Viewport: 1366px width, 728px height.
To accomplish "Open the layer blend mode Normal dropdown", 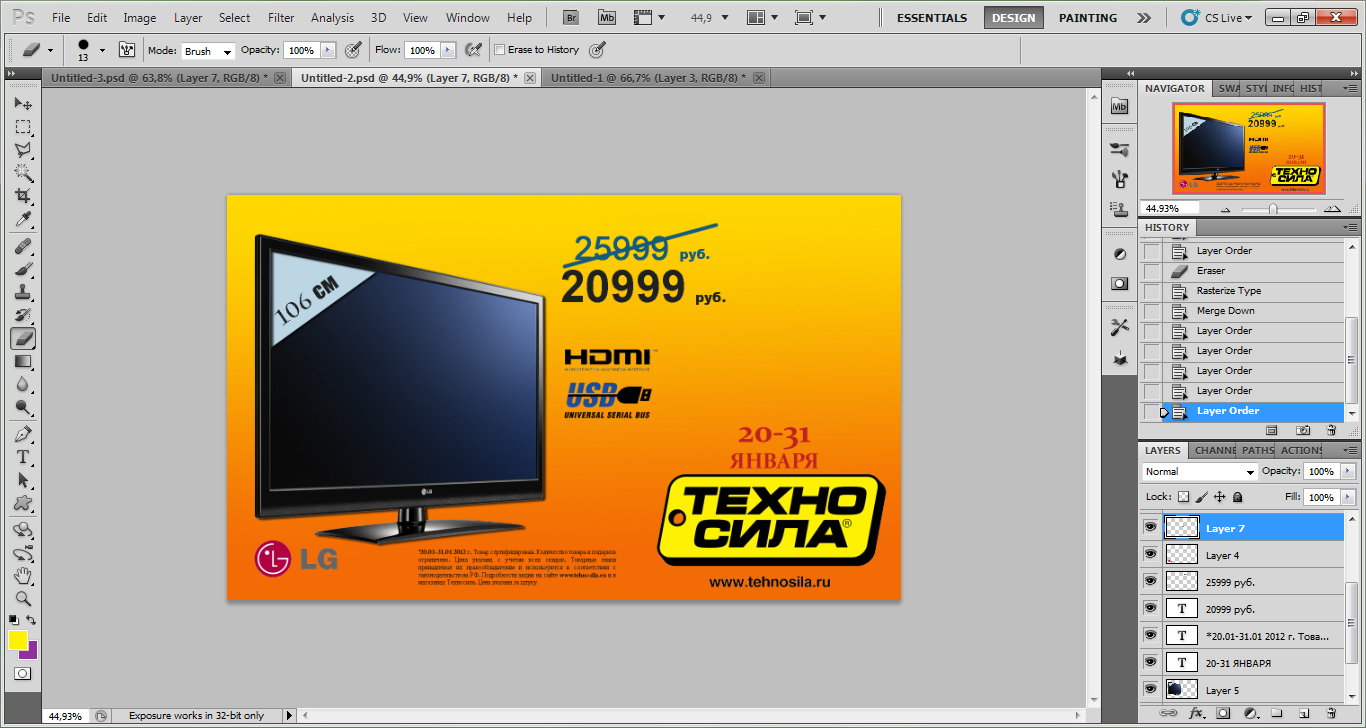I will (x=1199, y=471).
